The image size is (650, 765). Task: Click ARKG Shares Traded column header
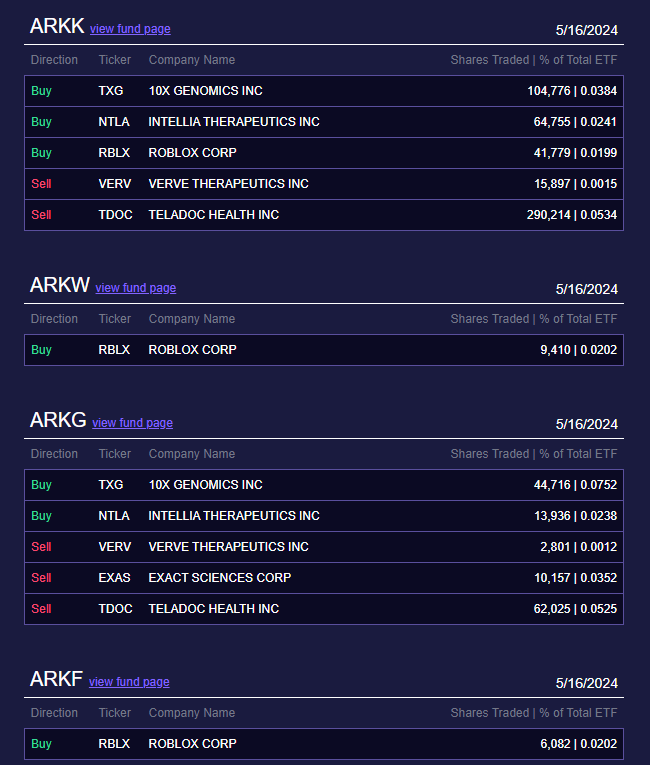point(534,454)
